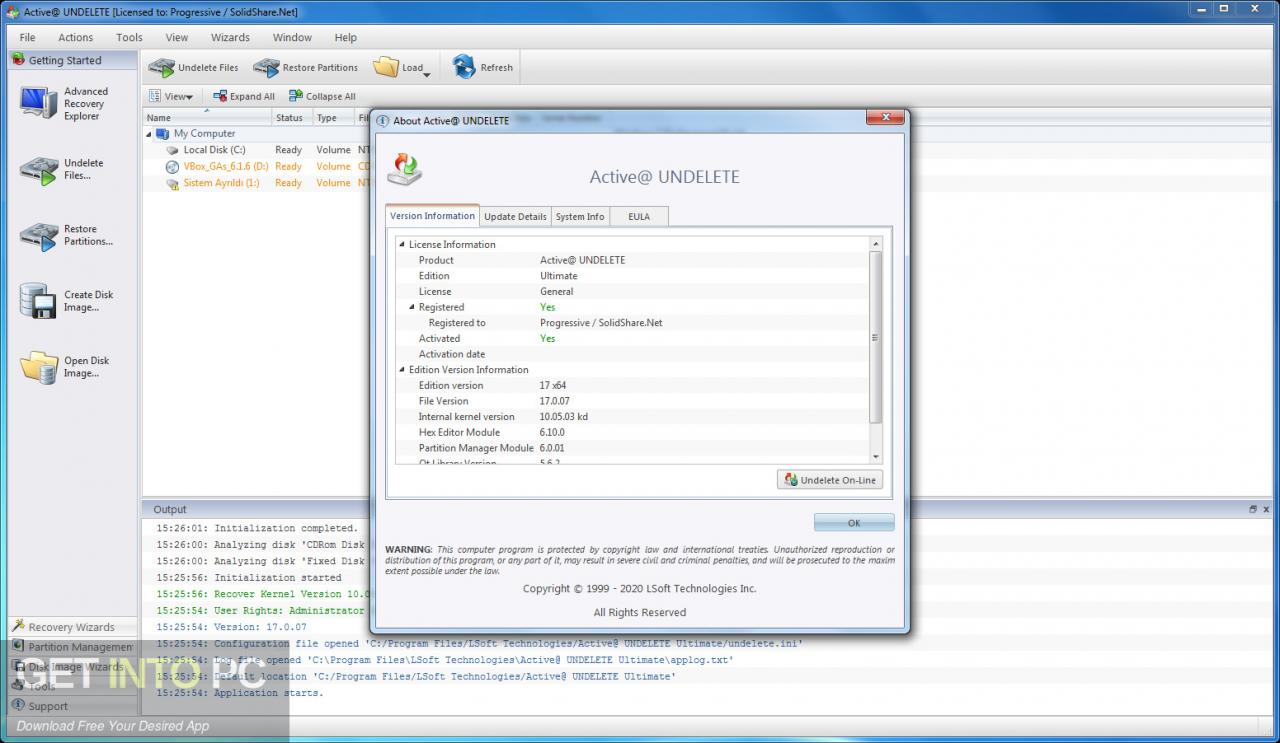Click Undelete On-Line button
The height and width of the screenshot is (743, 1280).
[830, 480]
